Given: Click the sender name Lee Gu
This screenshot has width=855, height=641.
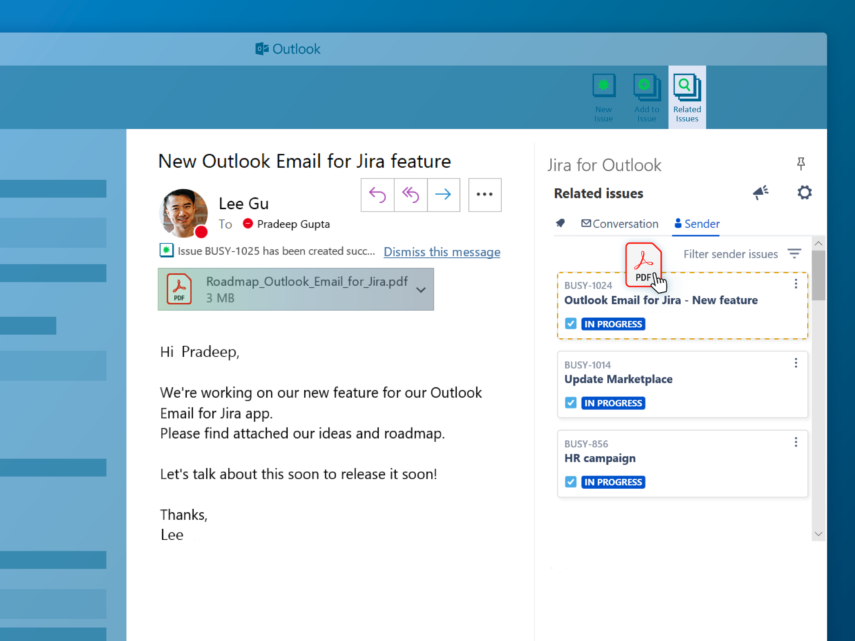Looking at the screenshot, I should tap(243, 204).
